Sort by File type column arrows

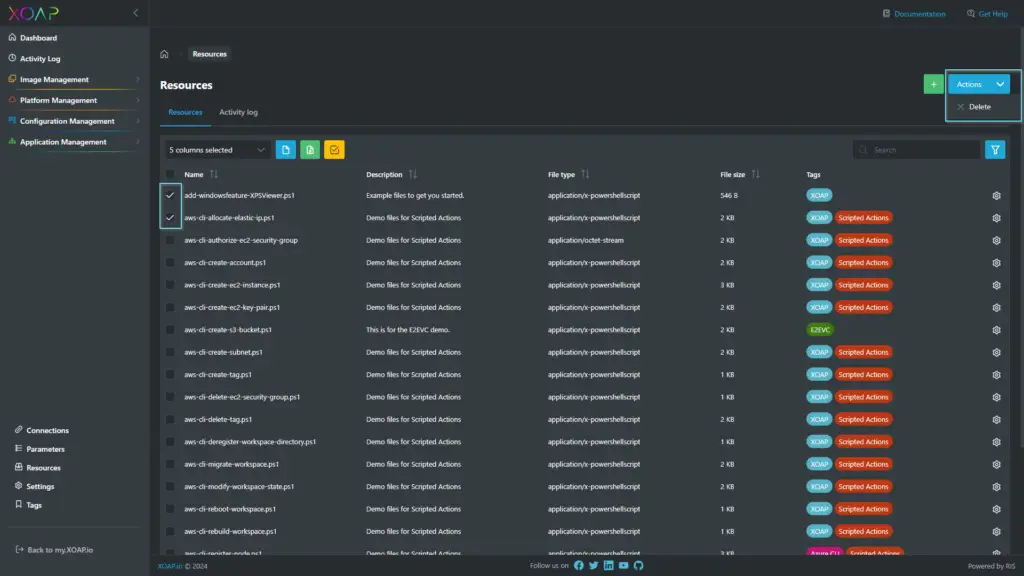[x=585, y=174]
